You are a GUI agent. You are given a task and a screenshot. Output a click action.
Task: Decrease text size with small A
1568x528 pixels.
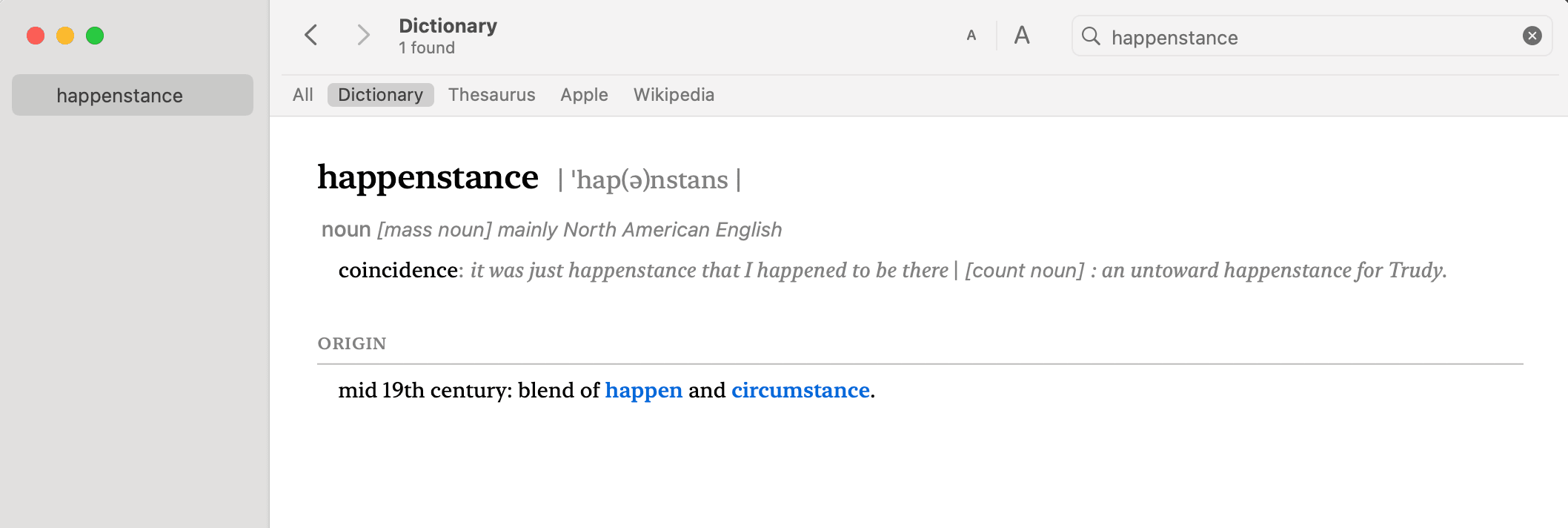click(971, 36)
